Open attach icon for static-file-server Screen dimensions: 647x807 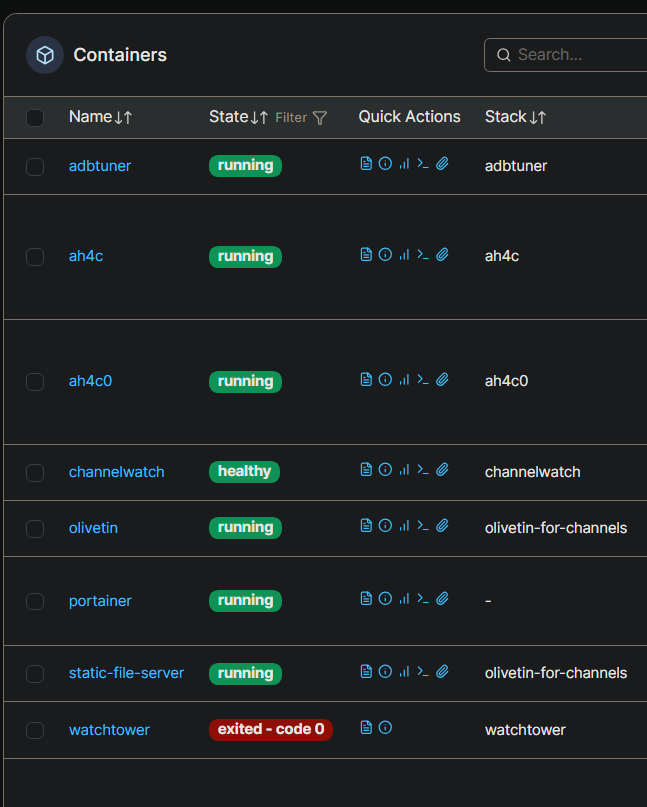coord(442,672)
